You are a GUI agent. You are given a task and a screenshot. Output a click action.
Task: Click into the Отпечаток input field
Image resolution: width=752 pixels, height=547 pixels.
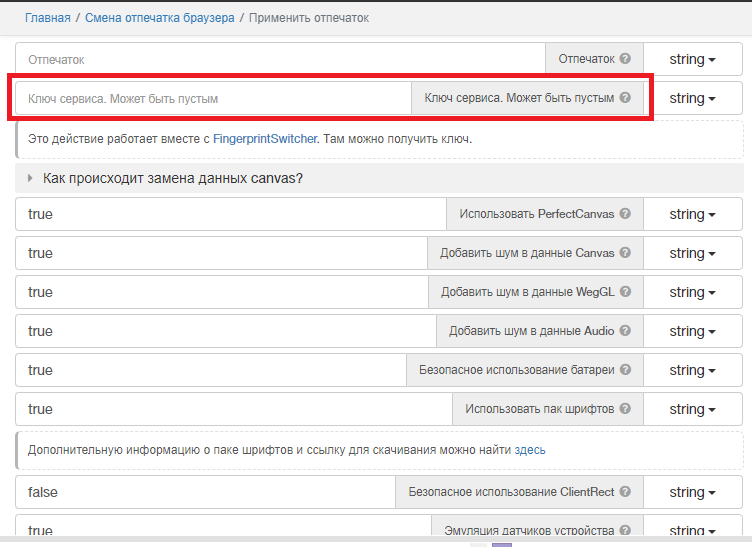coord(280,59)
